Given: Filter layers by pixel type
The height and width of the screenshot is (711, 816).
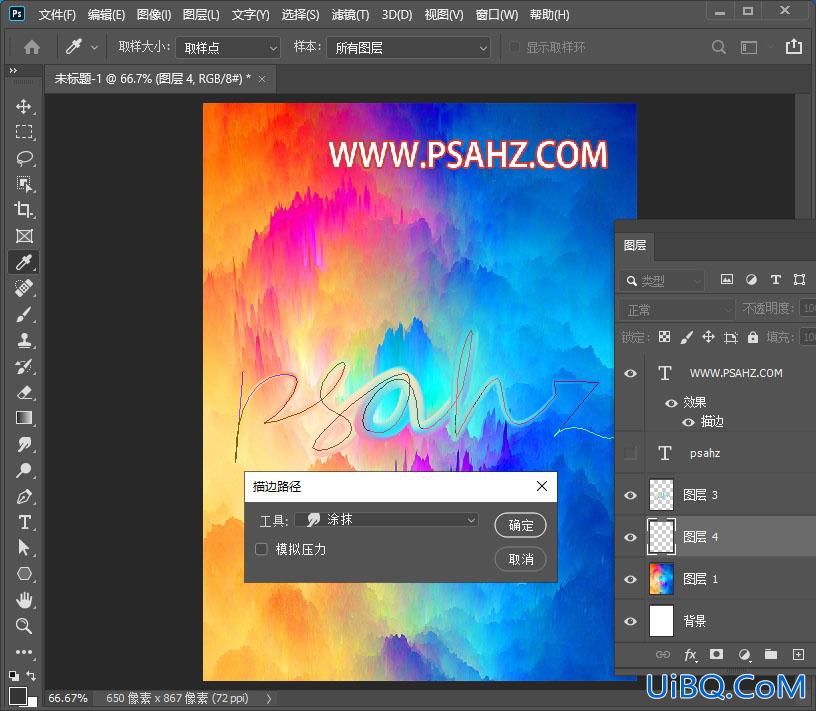Looking at the screenshot, I should (726, 280).
